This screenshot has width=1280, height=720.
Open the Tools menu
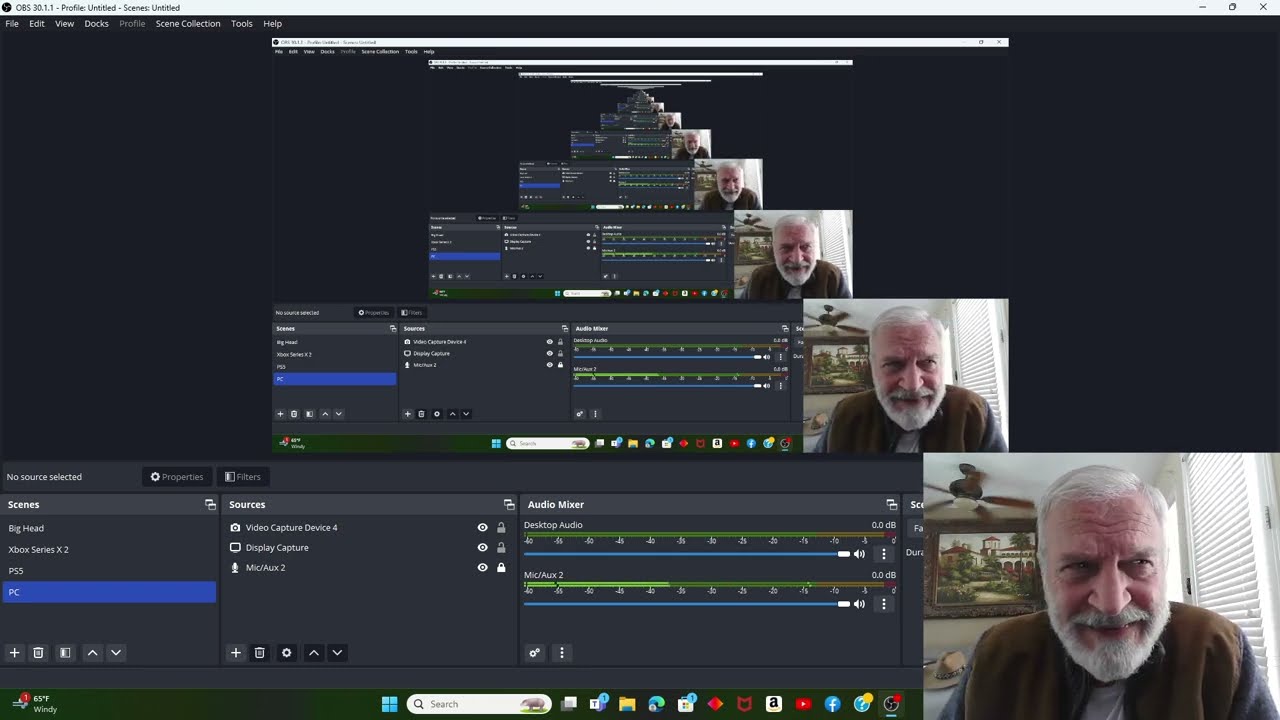click(242, 23)
